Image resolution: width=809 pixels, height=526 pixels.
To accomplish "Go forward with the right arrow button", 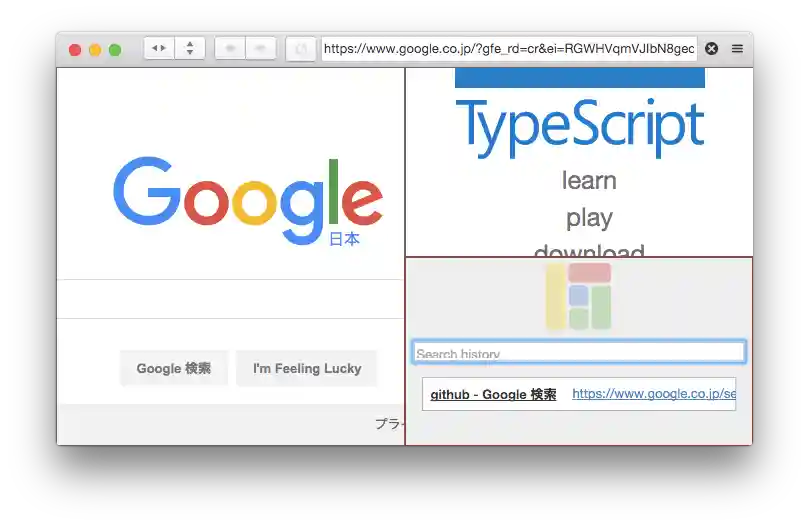I will 261,49.
